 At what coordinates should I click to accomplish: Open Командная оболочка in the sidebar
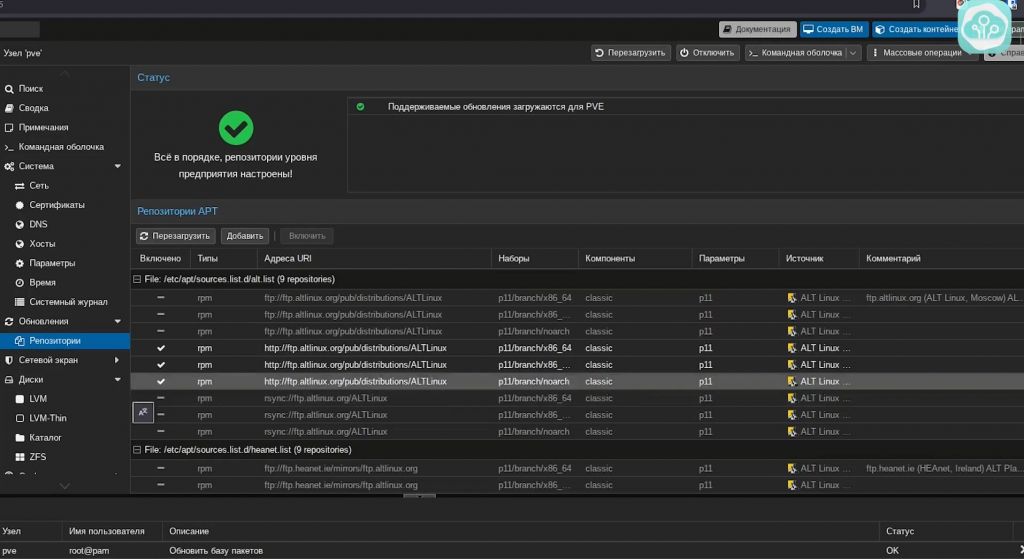pyautogui.click(x=61, y=147)
